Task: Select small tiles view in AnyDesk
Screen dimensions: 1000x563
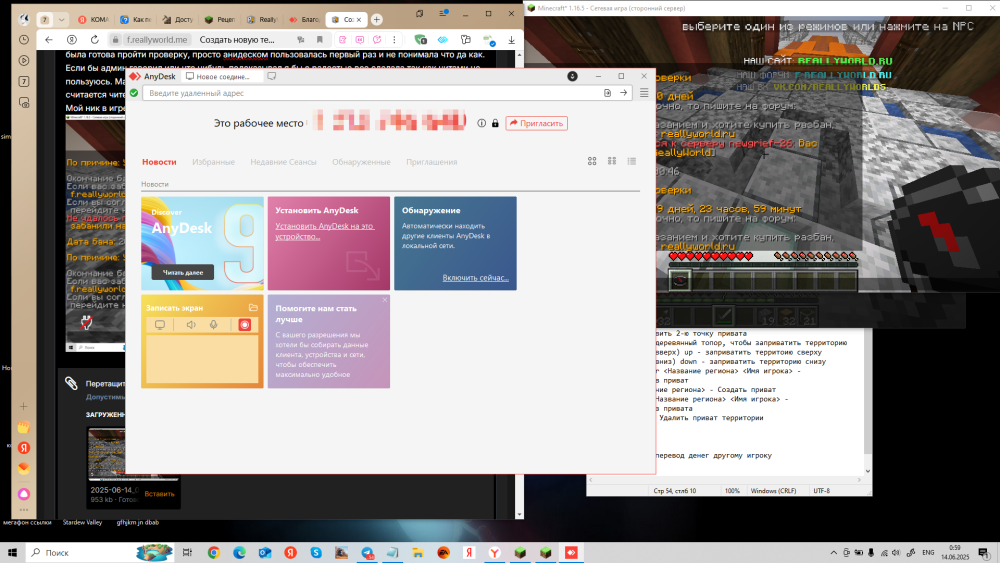Action: 612,161
